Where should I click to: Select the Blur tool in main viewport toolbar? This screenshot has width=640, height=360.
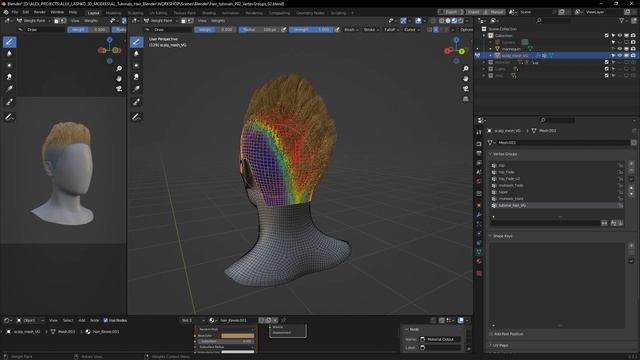[x=137, y=53]
